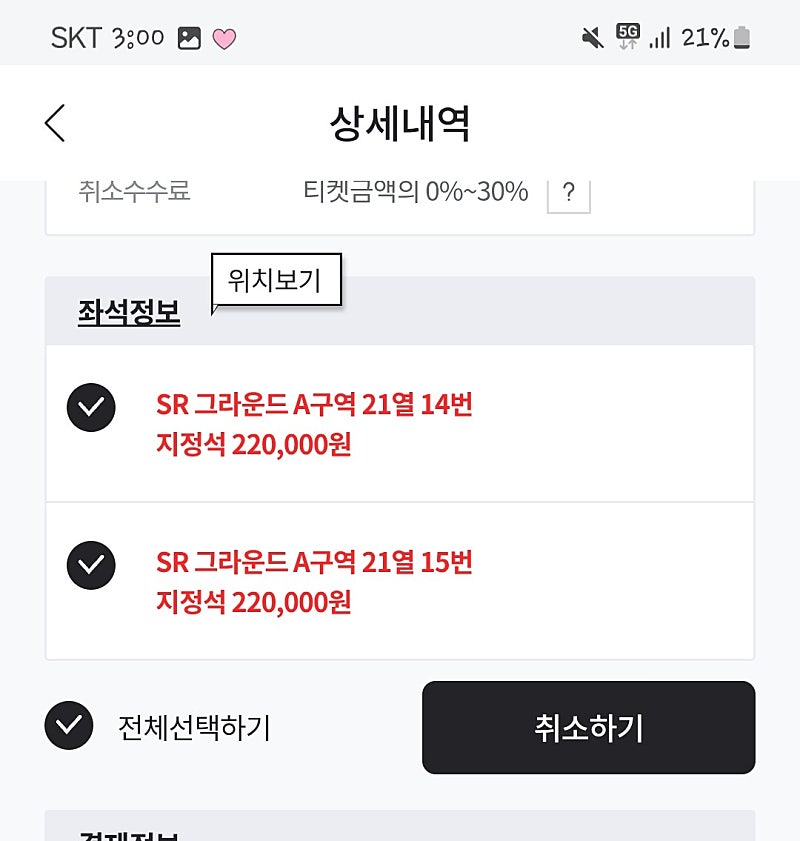Image resolution: width=800 pixels, height=841 pixels.
Task: Tap the back arrow icon
Action: tap(56, 123)
